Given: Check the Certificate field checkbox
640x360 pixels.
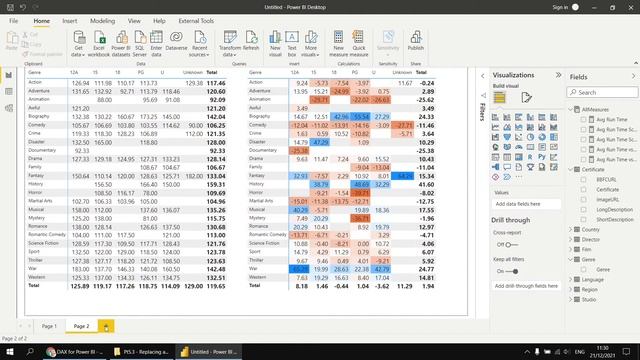Looking at the screenshot, I should point(583,190).
